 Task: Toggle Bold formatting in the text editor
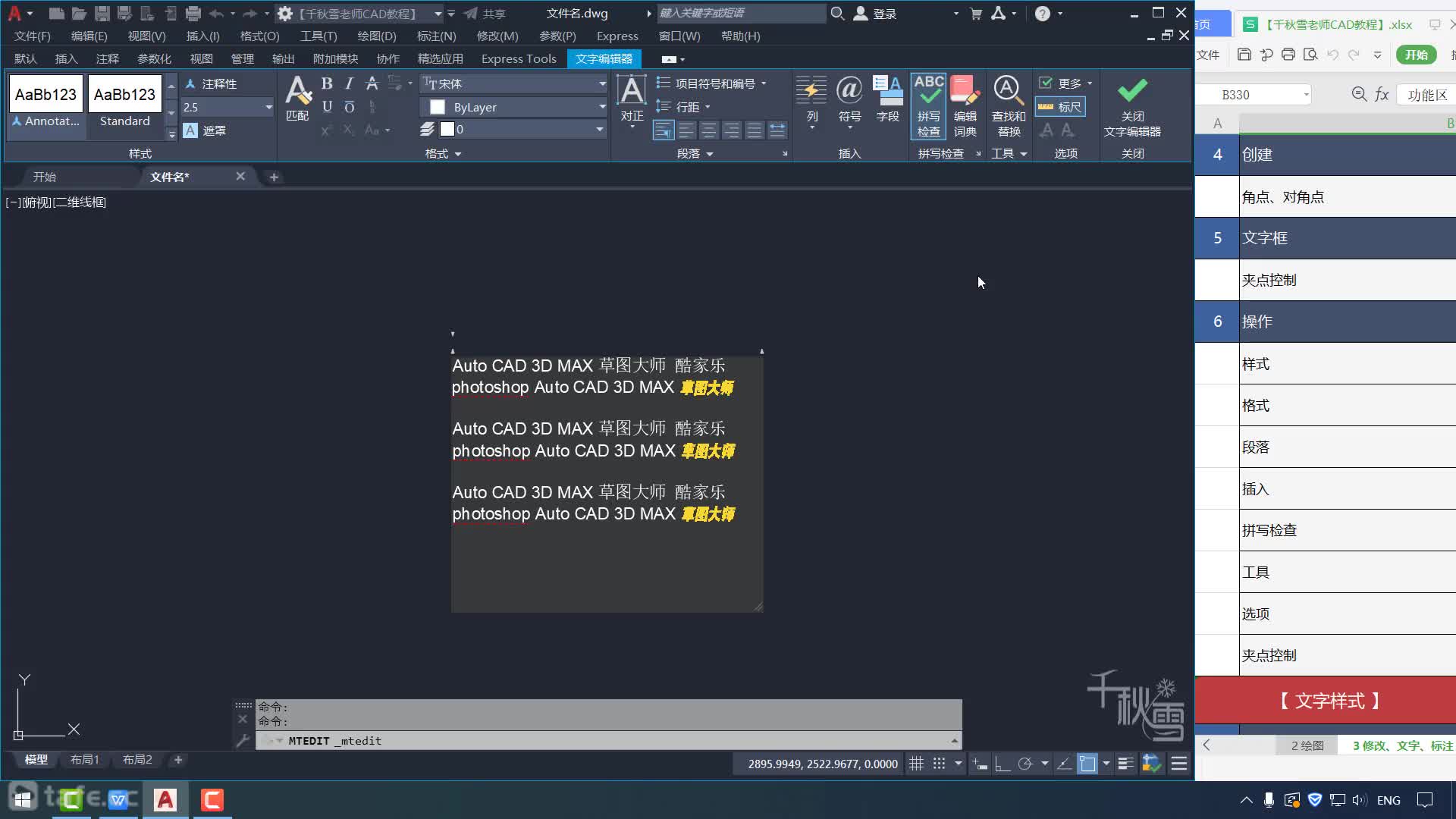click(327, 83)
